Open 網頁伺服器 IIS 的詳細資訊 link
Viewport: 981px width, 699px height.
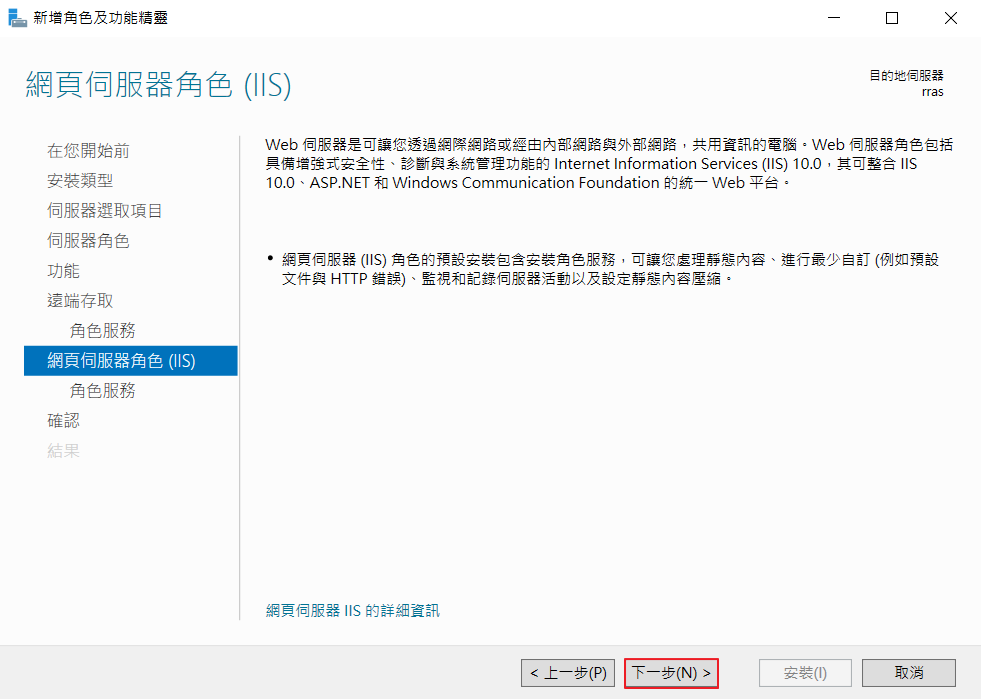[x=353, y=611]
